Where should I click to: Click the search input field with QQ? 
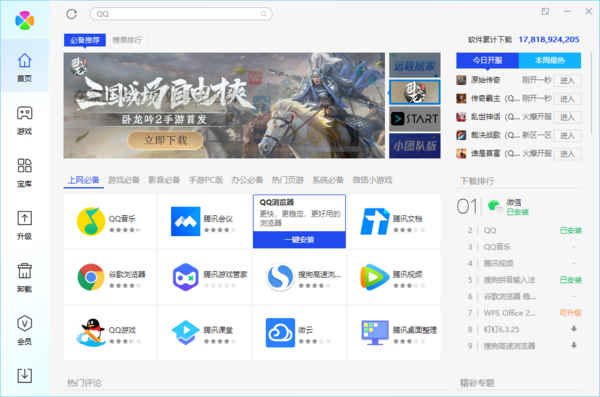181,14
